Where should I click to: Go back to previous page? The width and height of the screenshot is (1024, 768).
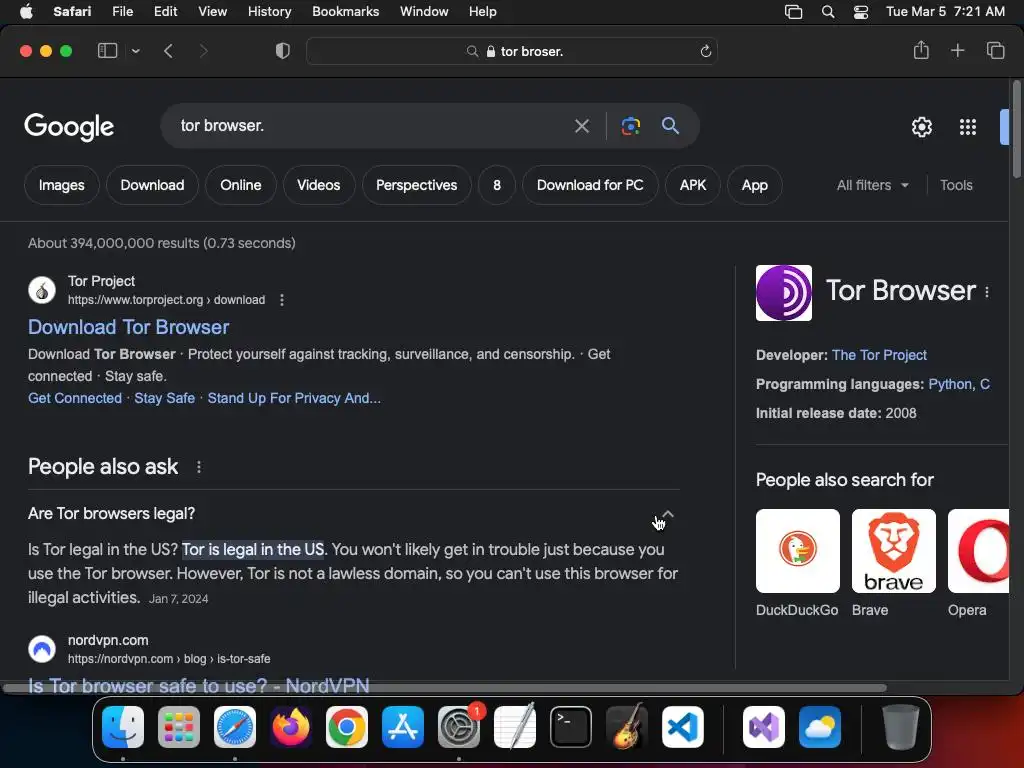tap(168, 51)
